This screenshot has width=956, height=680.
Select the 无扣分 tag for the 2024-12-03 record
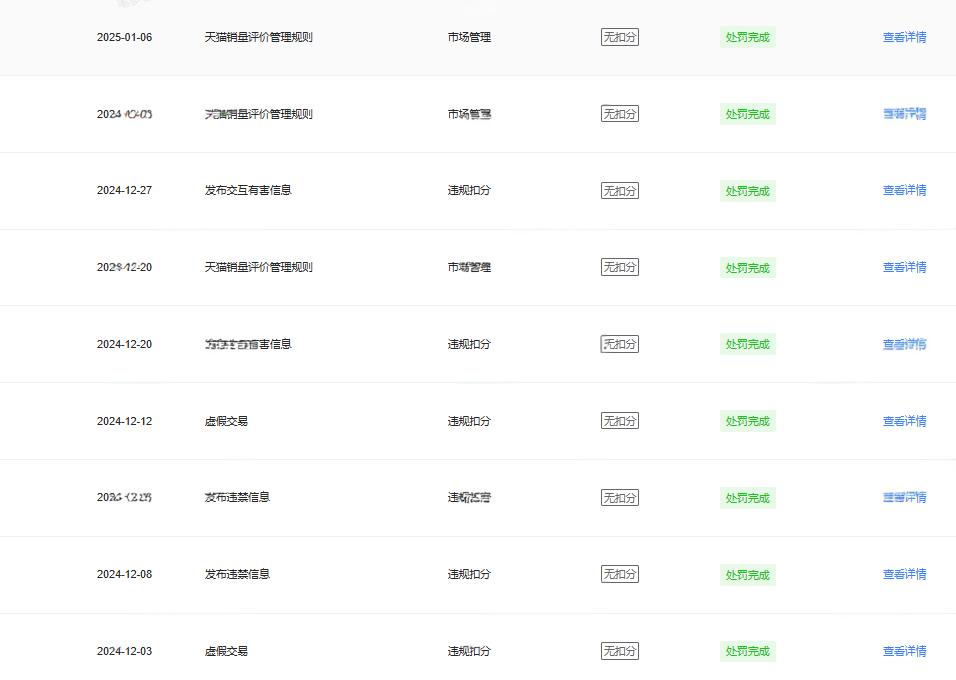point(619,651)
